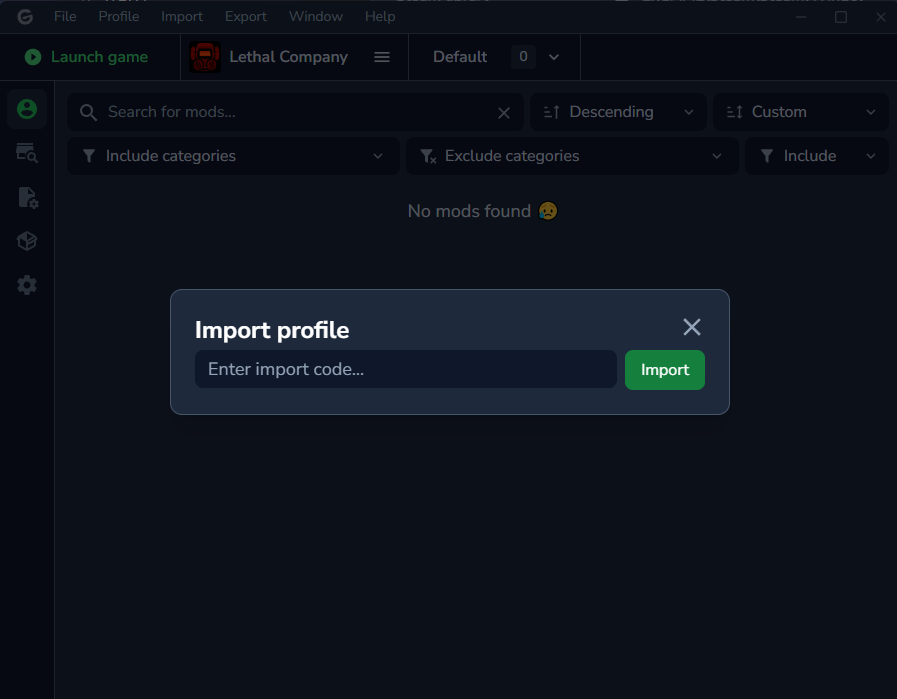The height and width of the screenshot is (699, 897).
Task: Open the File menu
Action: tap(65, 16)
